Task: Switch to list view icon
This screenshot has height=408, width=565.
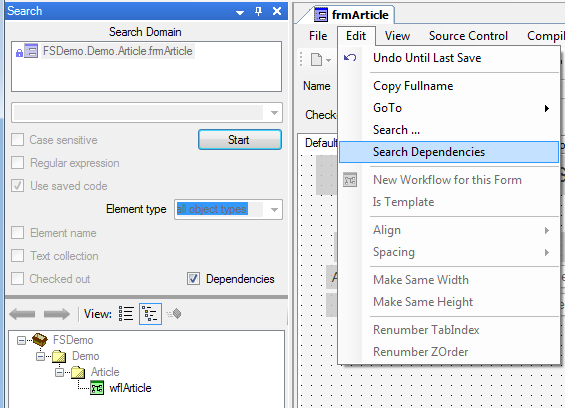Action: pyautogui.click(x=126, y=314)
